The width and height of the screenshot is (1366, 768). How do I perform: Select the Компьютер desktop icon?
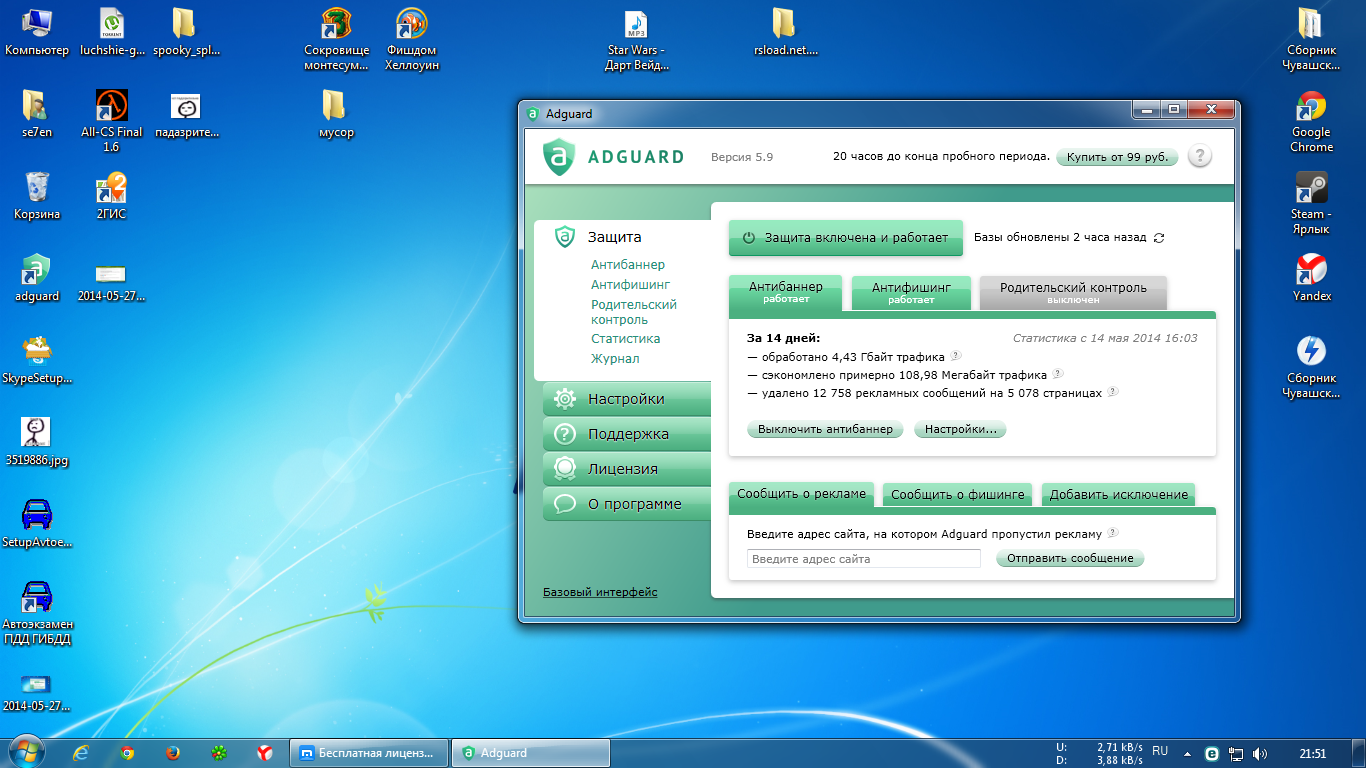pos(37,32)
